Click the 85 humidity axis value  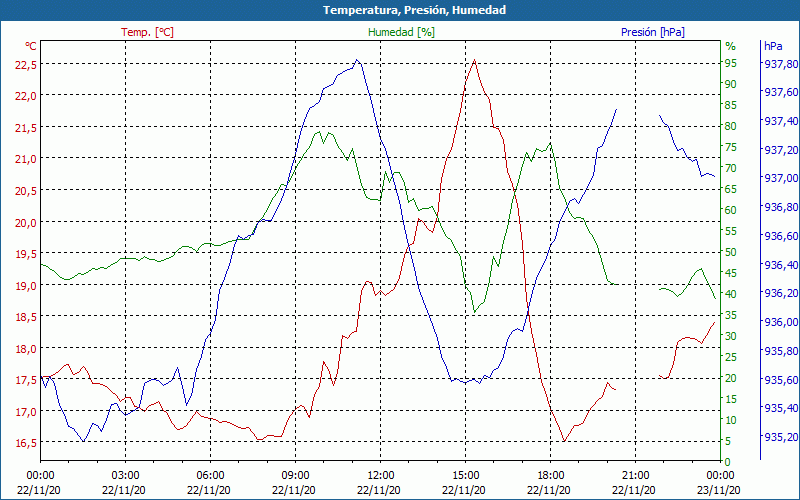731,105
